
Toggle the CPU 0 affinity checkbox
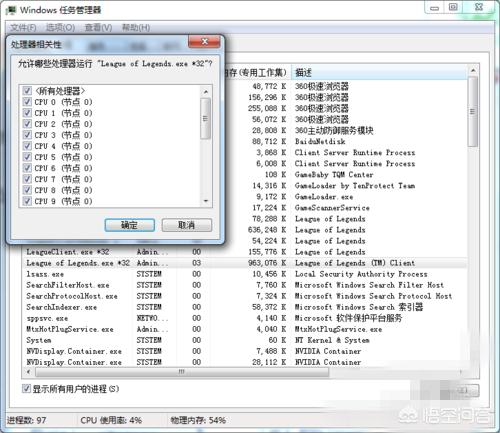(27, 102)
